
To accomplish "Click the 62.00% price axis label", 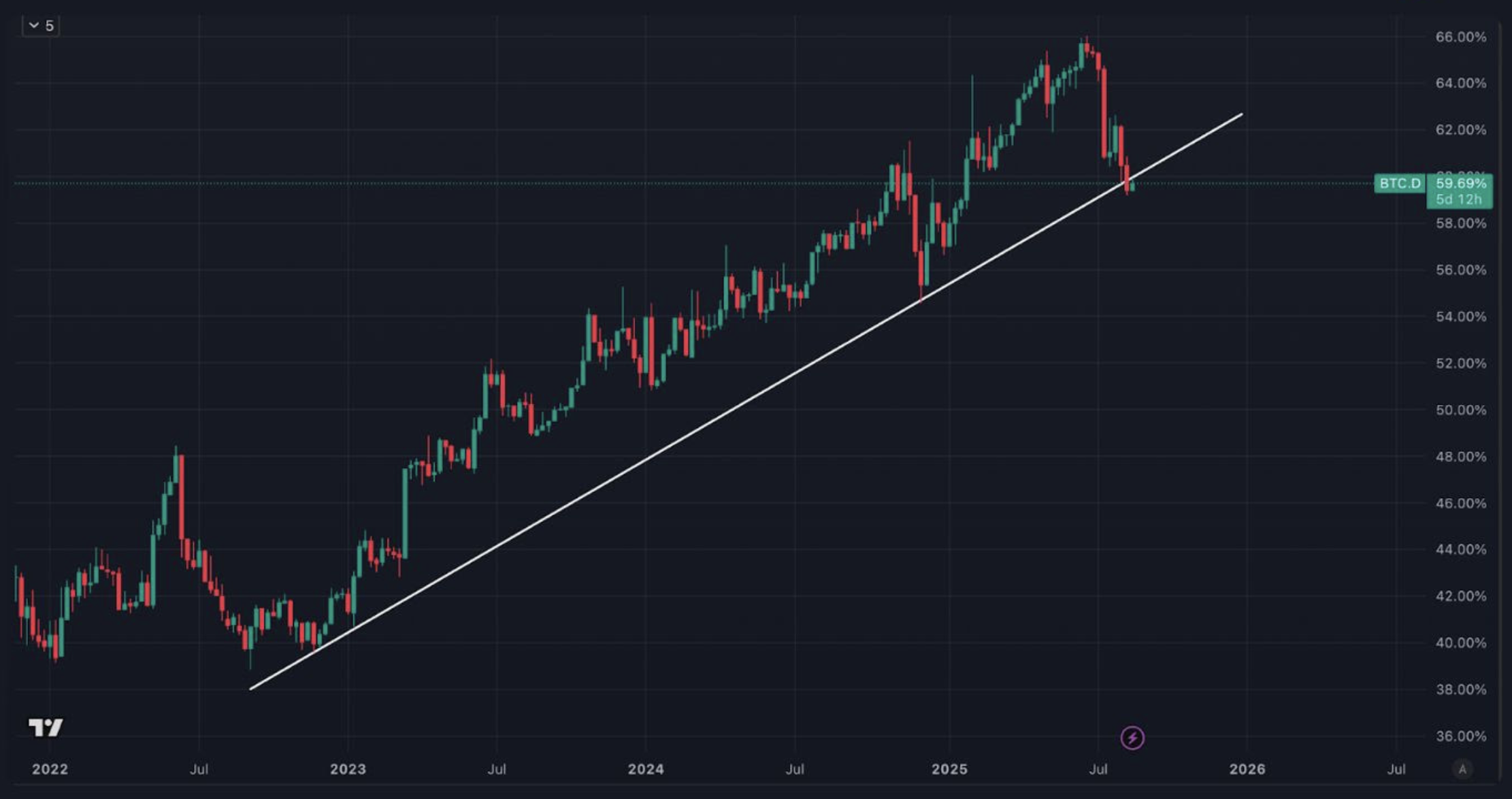I will point(1461,129).
